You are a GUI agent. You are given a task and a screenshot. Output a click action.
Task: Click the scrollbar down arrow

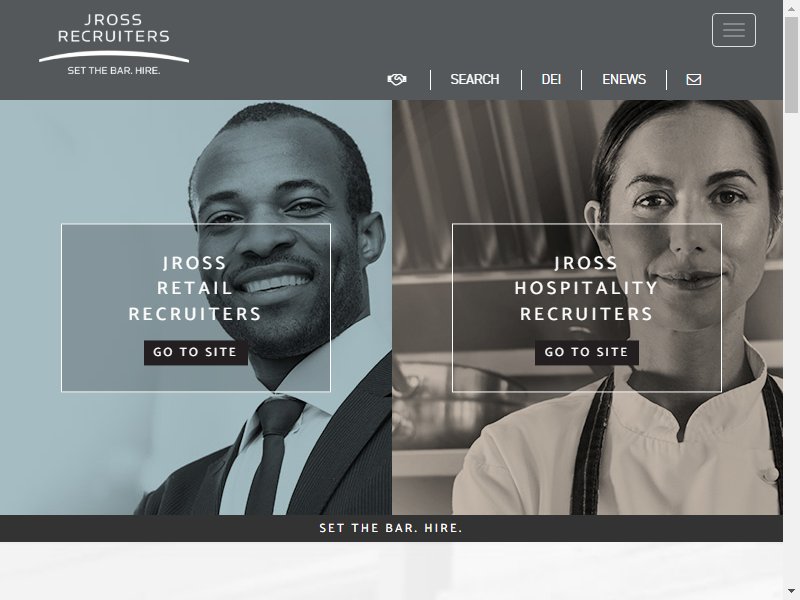tap(791, 591)
